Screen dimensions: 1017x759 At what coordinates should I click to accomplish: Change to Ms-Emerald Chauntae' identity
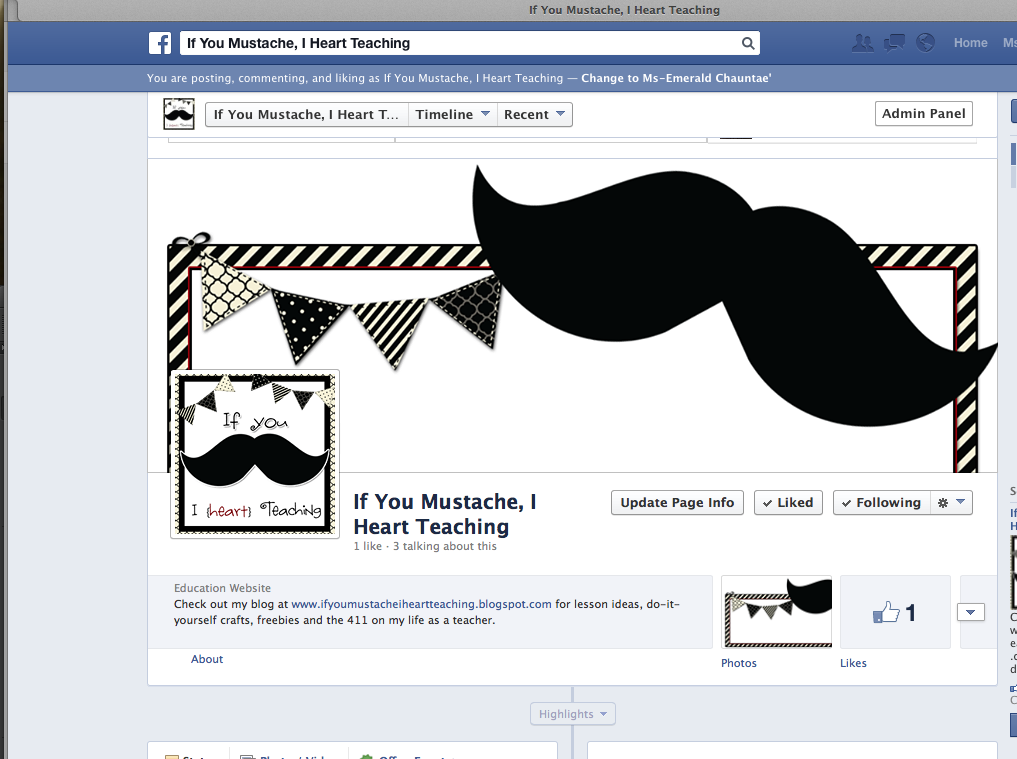pos(676,78)
